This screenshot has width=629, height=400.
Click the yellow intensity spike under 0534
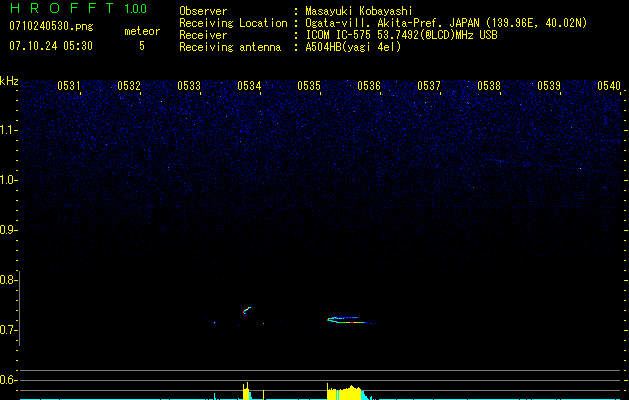coord(246,391)
